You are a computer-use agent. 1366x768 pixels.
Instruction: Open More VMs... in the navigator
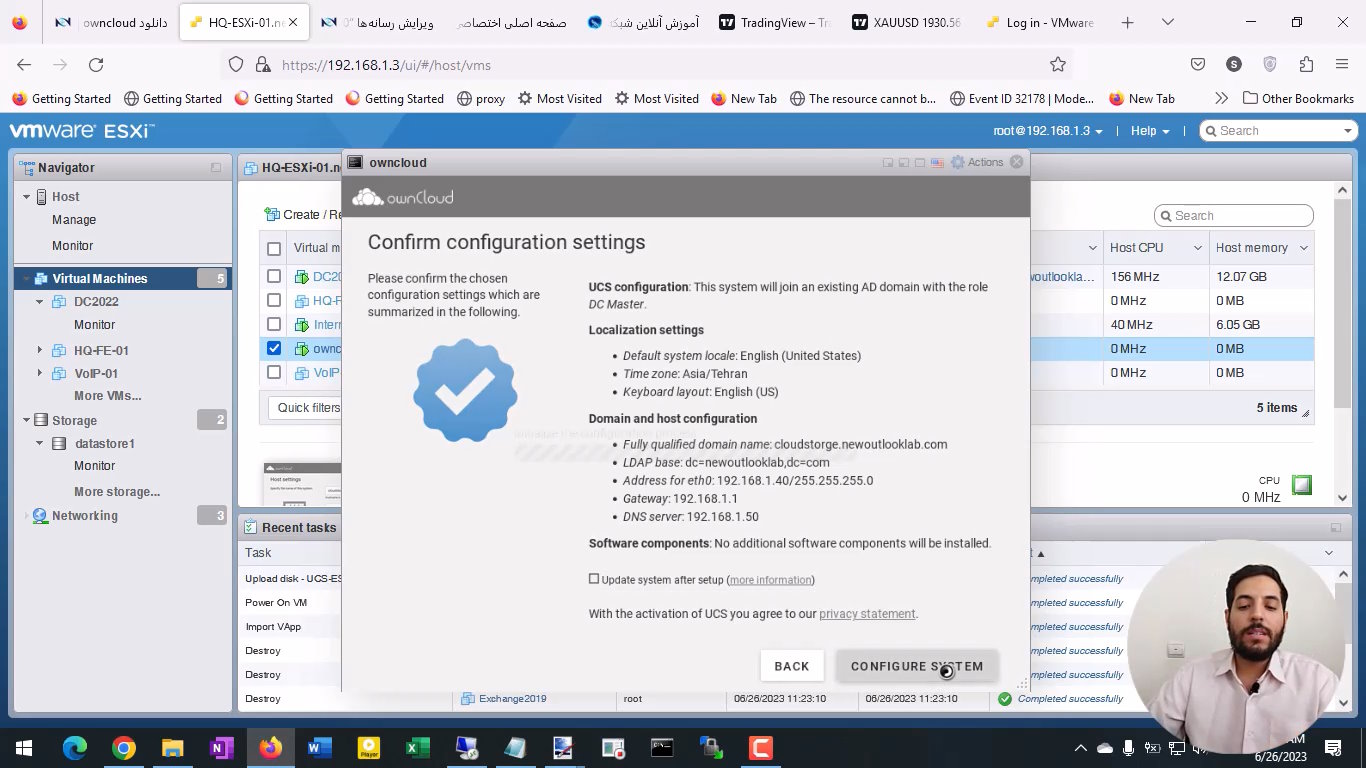coord(107,396)
